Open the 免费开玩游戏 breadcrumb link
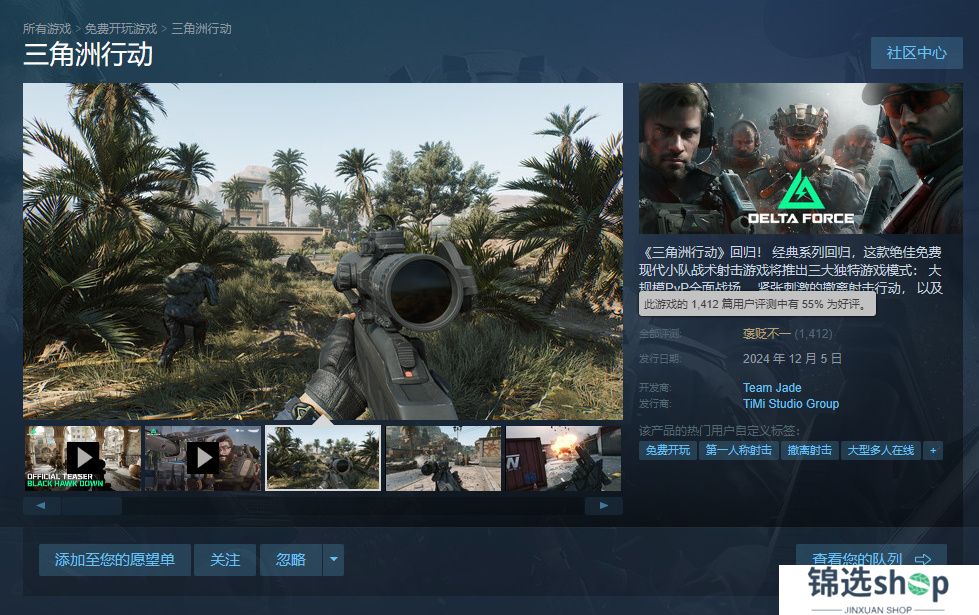Viewport: 979px width, 615px height. pos(121,29)
